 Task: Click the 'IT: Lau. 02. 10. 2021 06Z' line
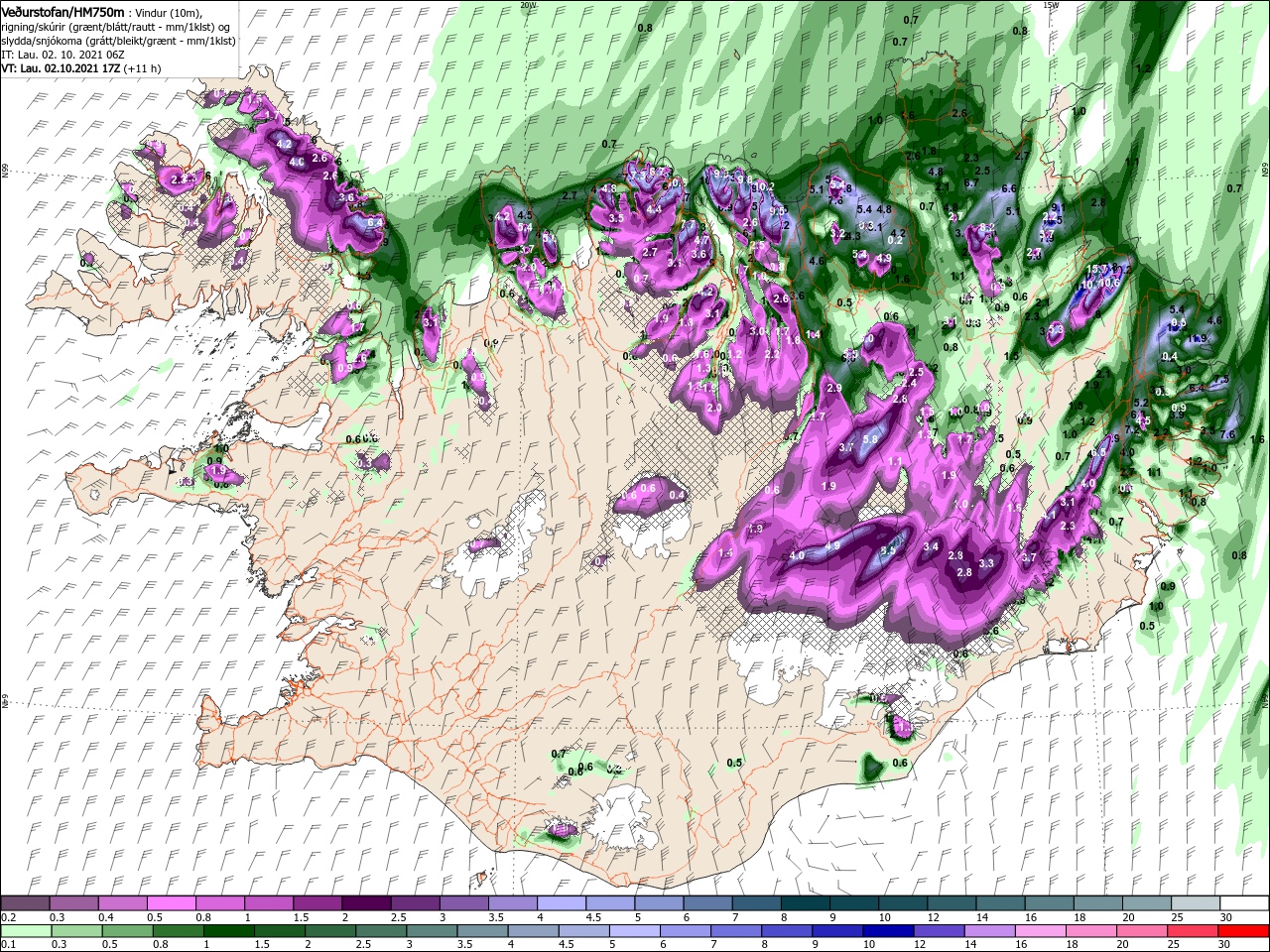(x=63, y=55)
